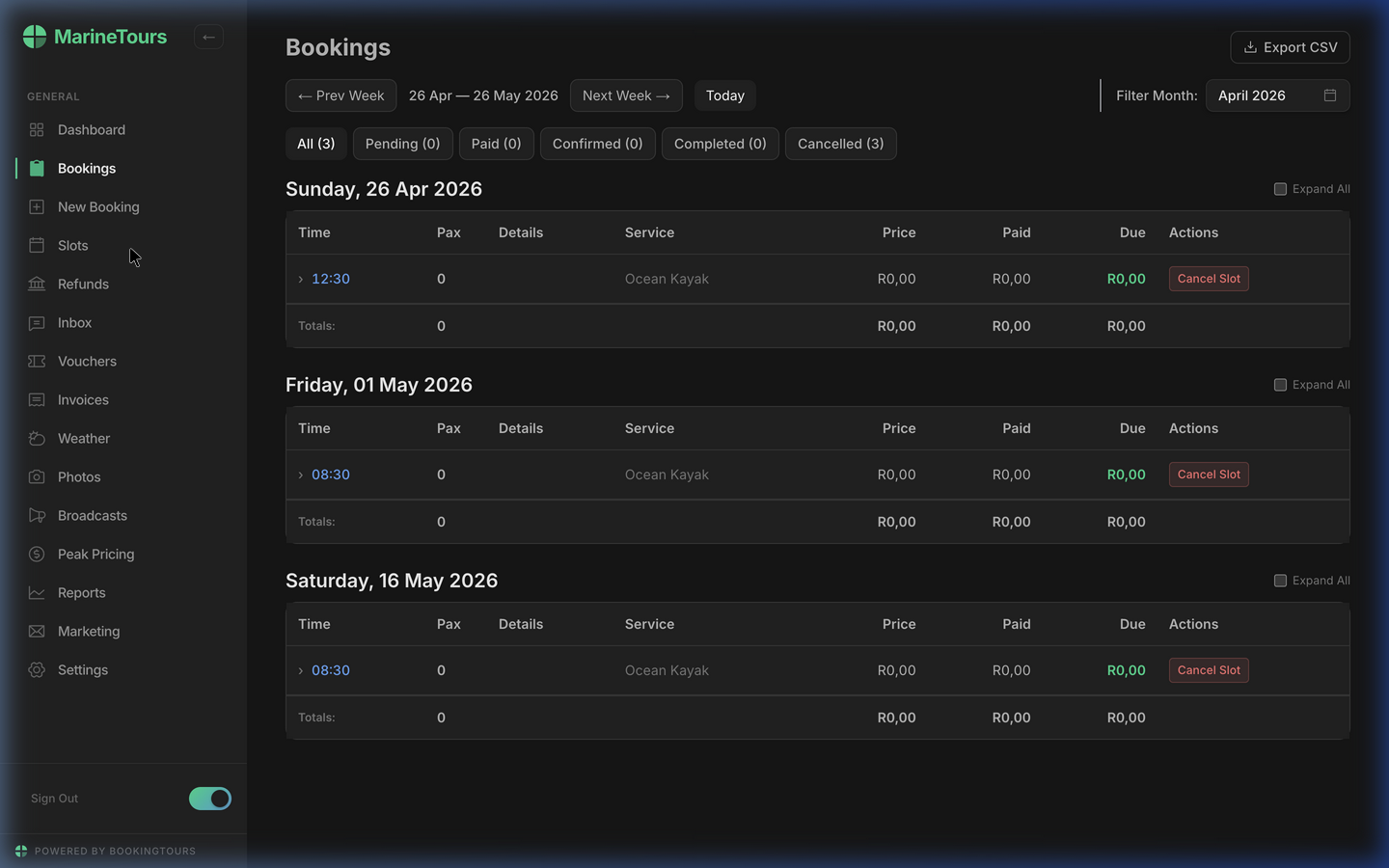Open the 08:30 time link on Saturday 16 May
Image resolution: width=1389 pixels, height=868 pixels.
coord(331,670)
